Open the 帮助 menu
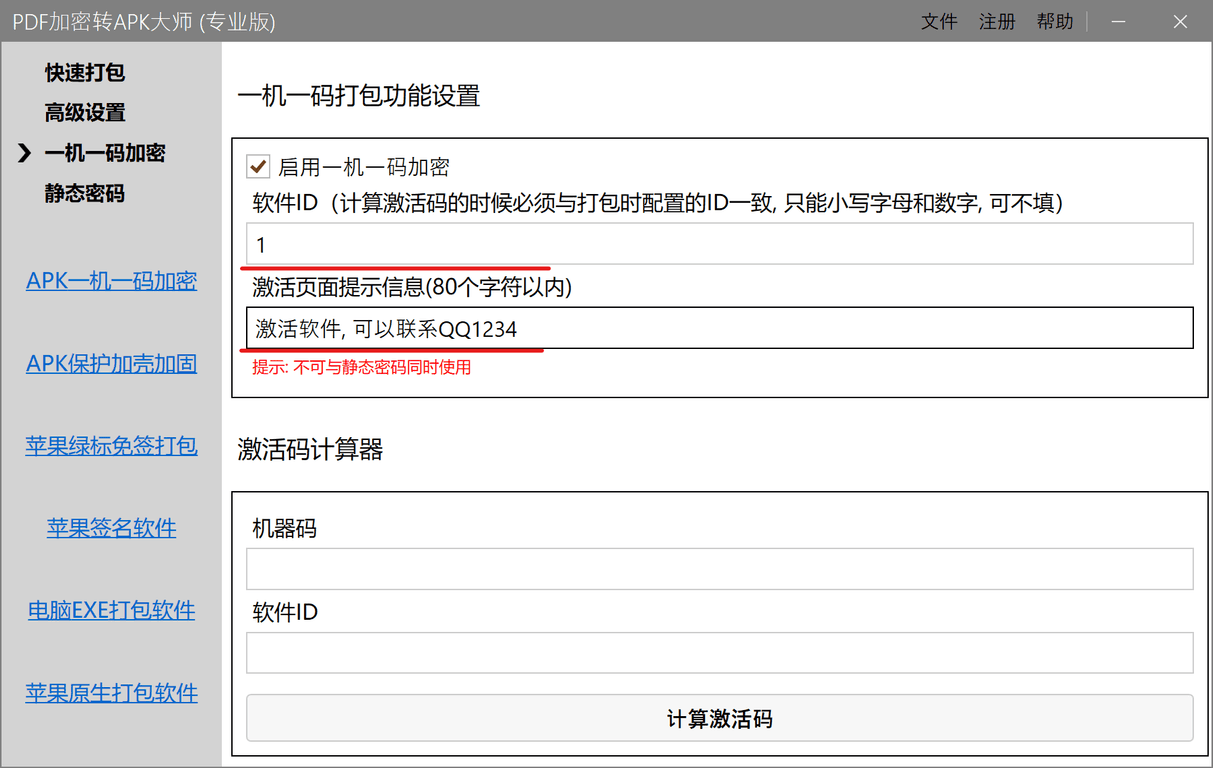This screenshot has height=768, width=1213. [1055, 21]
